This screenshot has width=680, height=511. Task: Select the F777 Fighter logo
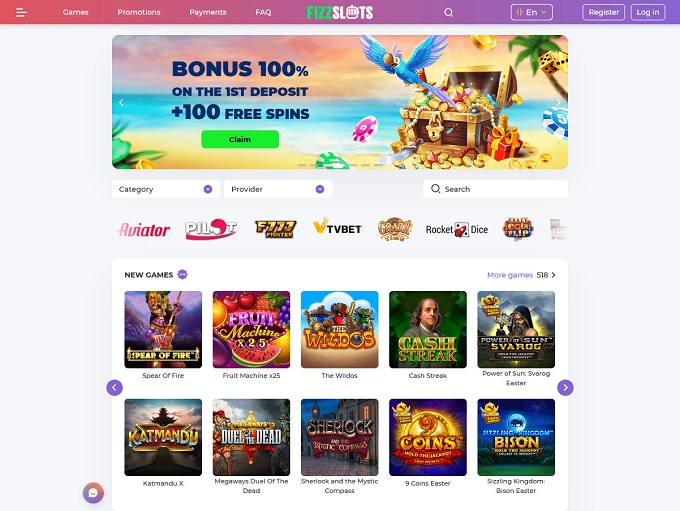[275, 229]
